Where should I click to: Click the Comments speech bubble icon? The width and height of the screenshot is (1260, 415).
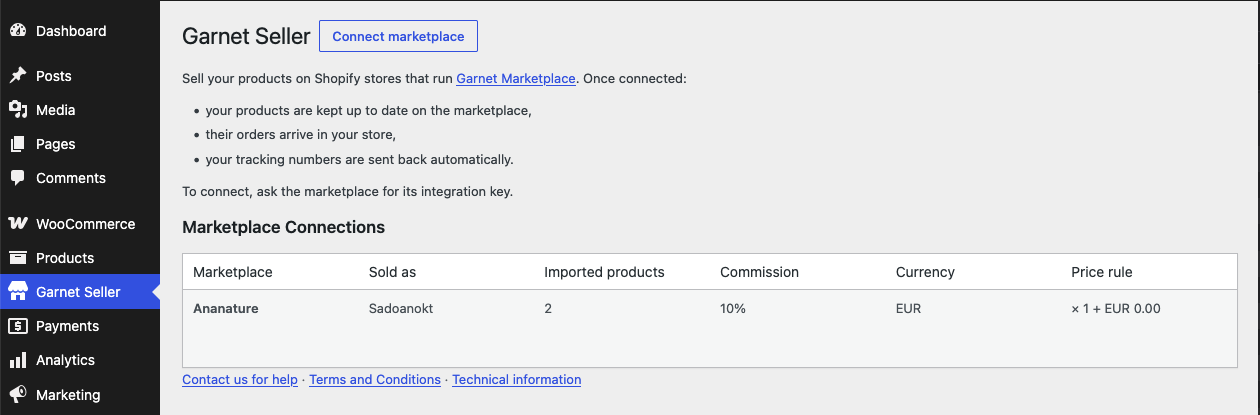pyautogui.click(x=18, y=178)
